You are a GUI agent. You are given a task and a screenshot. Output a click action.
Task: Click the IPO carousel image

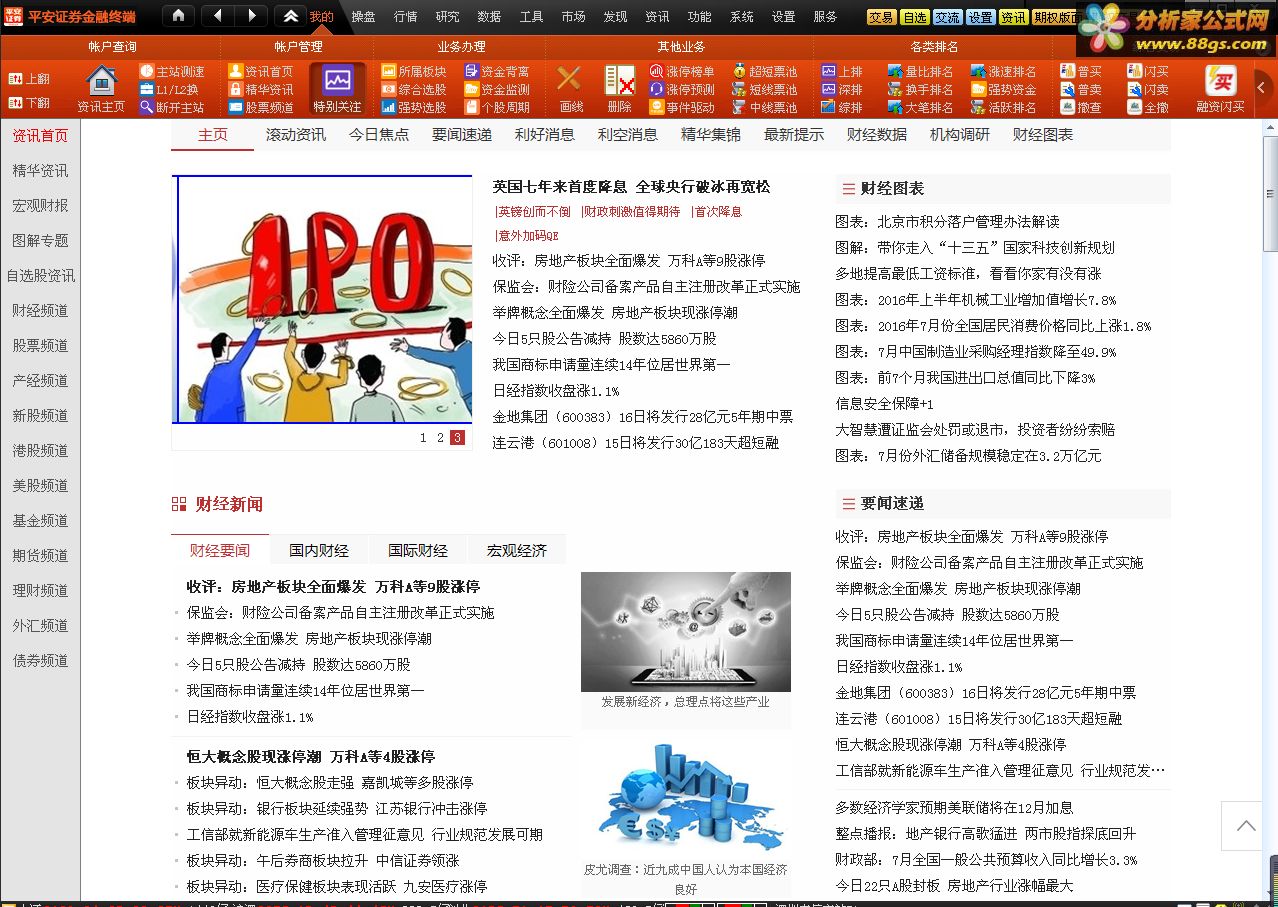323,300
